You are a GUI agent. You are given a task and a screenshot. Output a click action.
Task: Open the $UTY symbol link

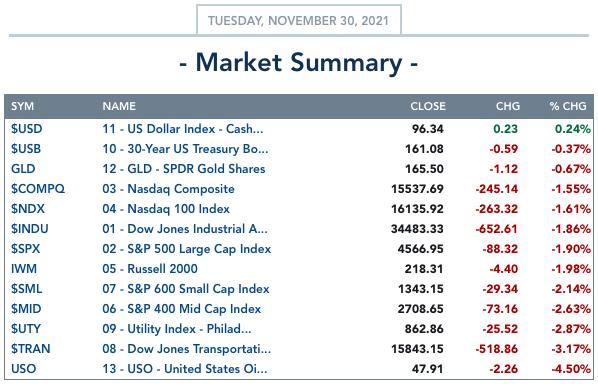click(26, 329)
